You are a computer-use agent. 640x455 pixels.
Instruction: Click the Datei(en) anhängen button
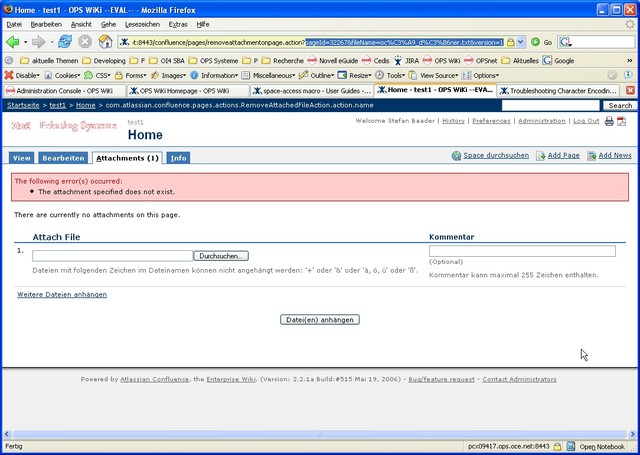(x=320, y=319)
